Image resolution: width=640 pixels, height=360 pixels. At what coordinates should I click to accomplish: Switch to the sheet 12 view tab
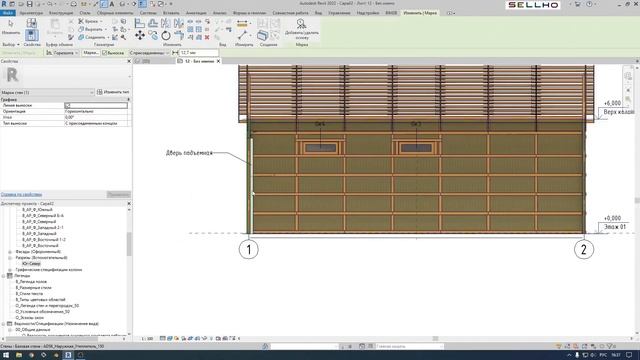pyautogui.click(x=199, y=61)
